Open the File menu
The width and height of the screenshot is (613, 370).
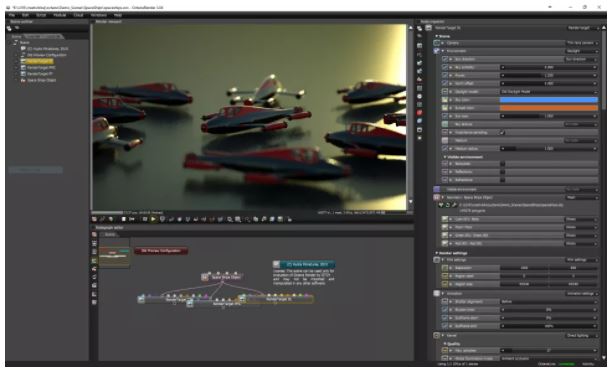click(12, 15)
